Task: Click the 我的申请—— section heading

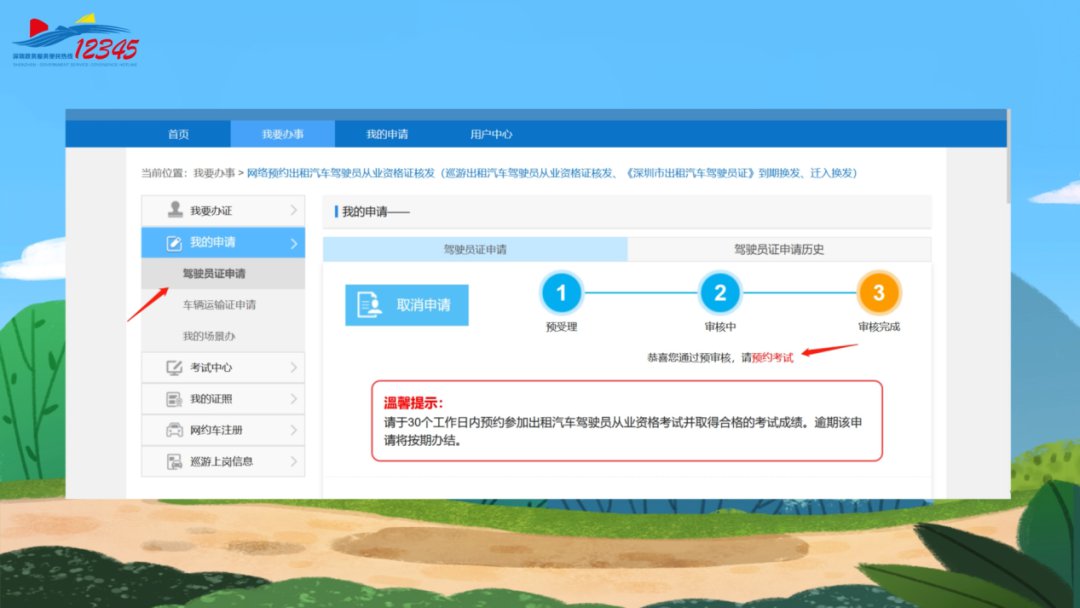Action: tap(375, 212)
